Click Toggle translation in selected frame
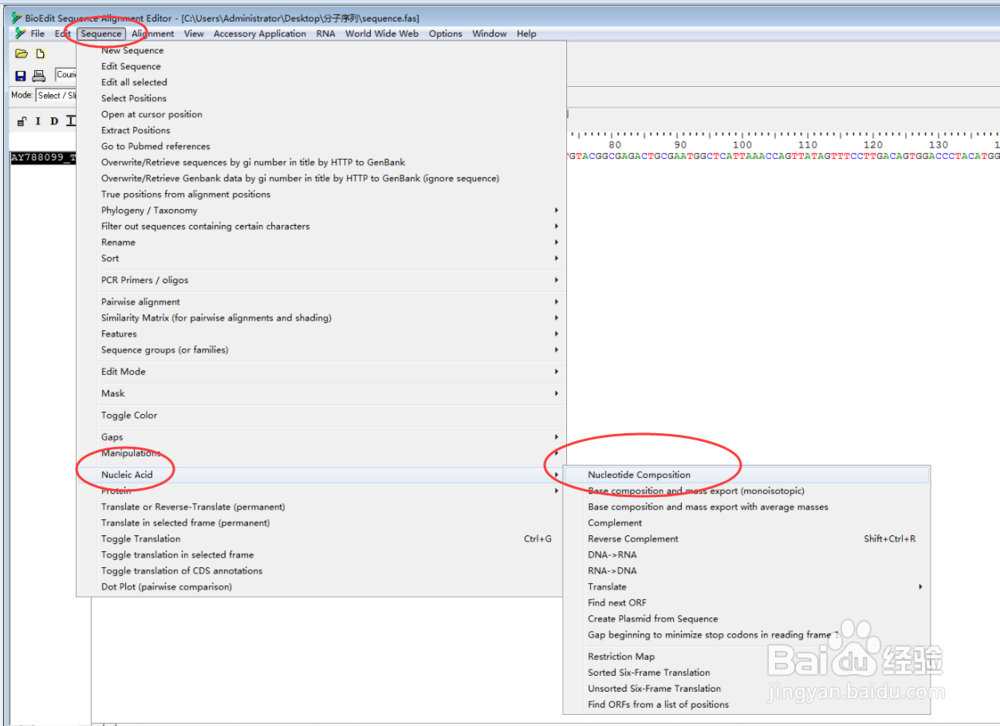 321,554
